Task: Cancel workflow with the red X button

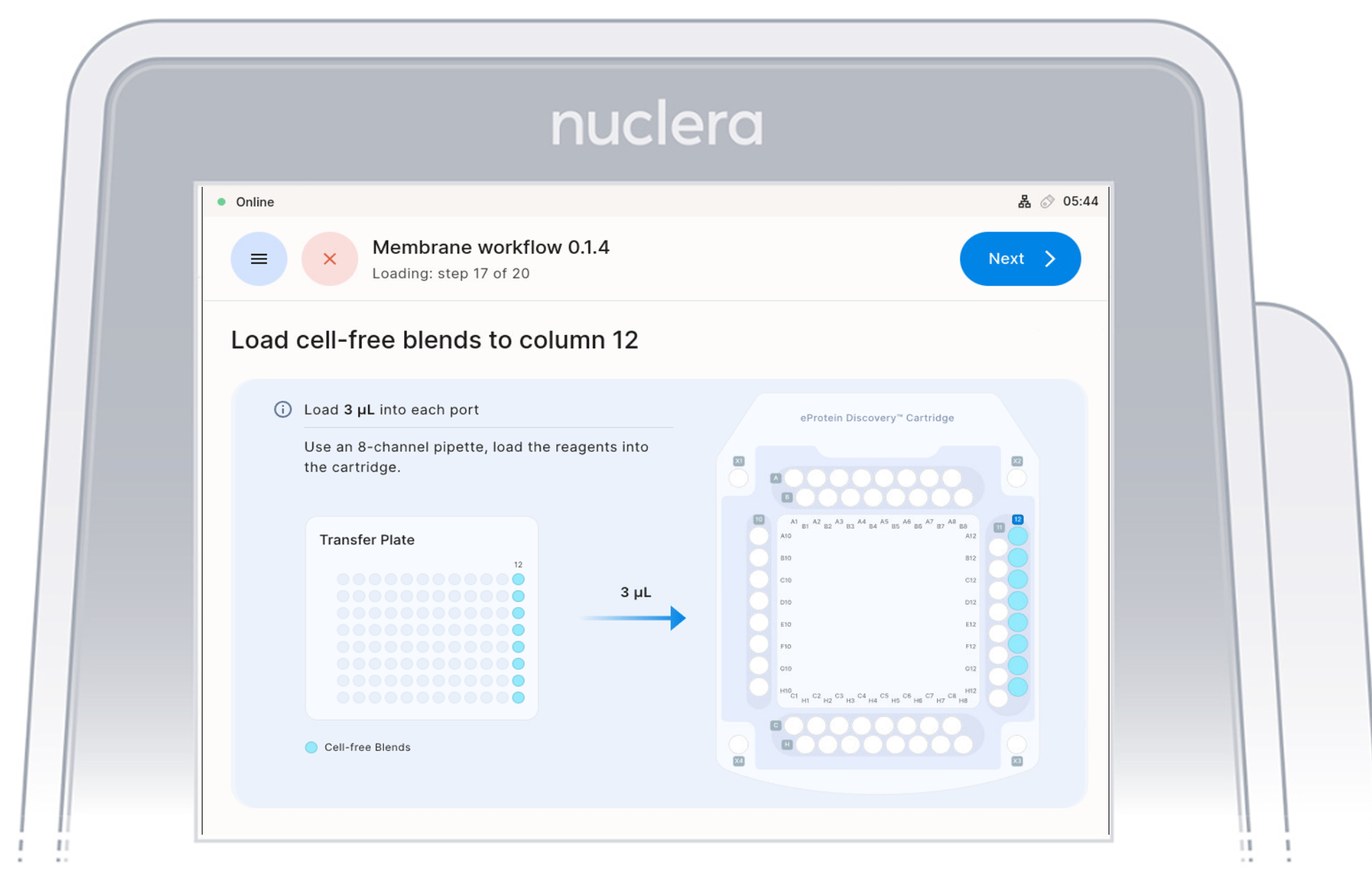Action: [329, 259]
